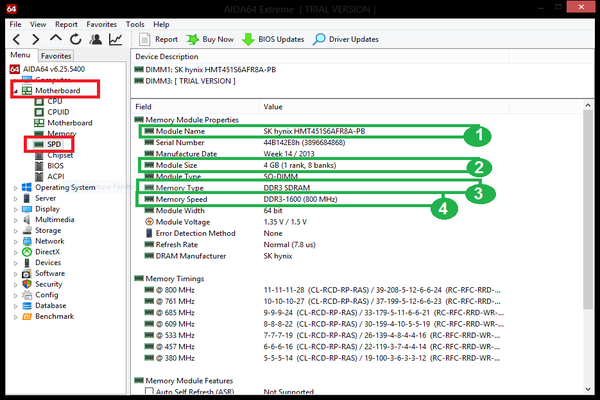Click the Config tree icon

[x=27, y=295]
